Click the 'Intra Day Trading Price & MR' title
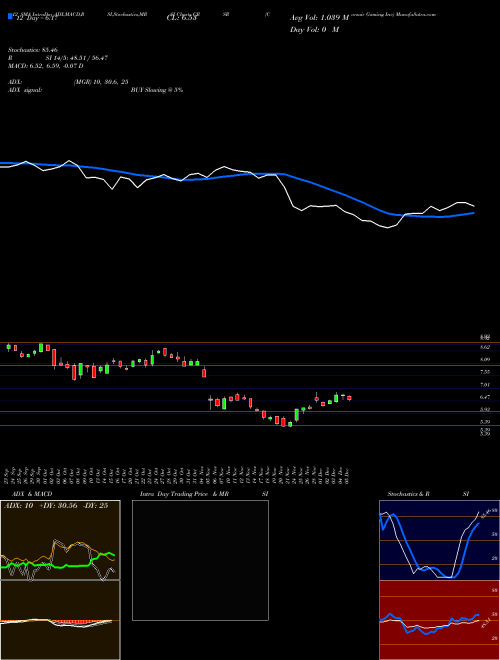 coord(184,494)
